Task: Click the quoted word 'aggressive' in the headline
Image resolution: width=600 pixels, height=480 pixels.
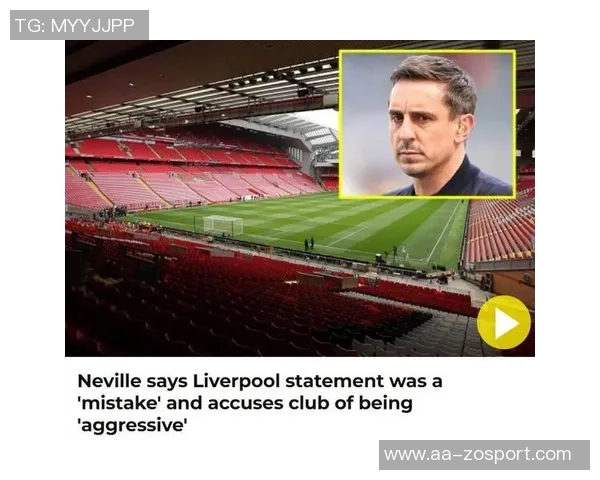Action: (132, 426)
